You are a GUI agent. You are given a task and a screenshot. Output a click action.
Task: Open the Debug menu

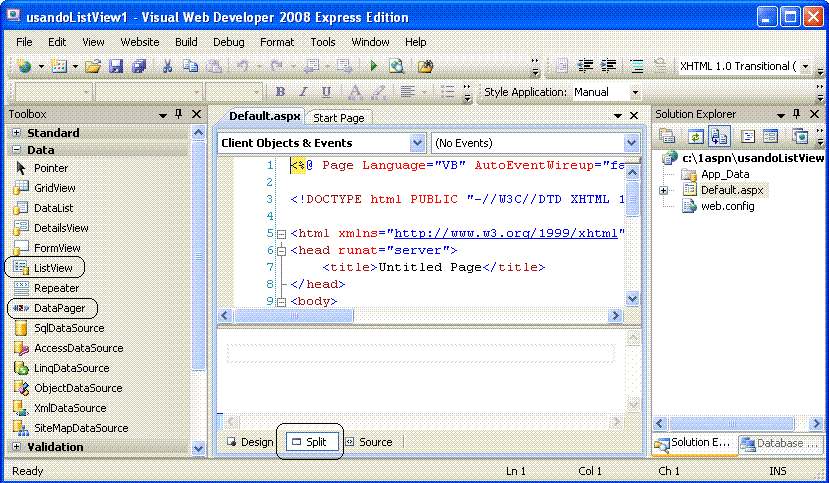pyautogui.click(x=228, y=42)
